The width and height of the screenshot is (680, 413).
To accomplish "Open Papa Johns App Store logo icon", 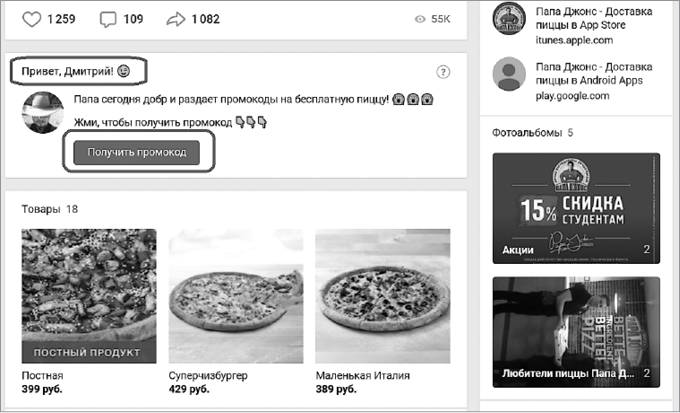I will [509, 19].
